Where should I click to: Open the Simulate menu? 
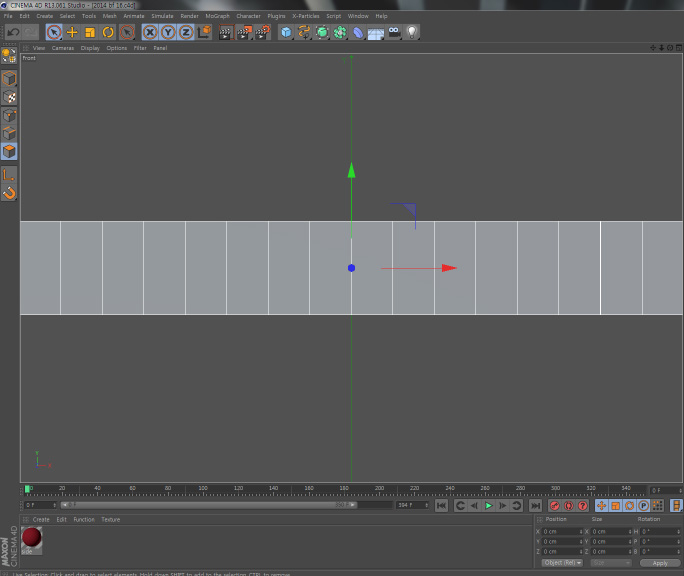pos(162,16)
